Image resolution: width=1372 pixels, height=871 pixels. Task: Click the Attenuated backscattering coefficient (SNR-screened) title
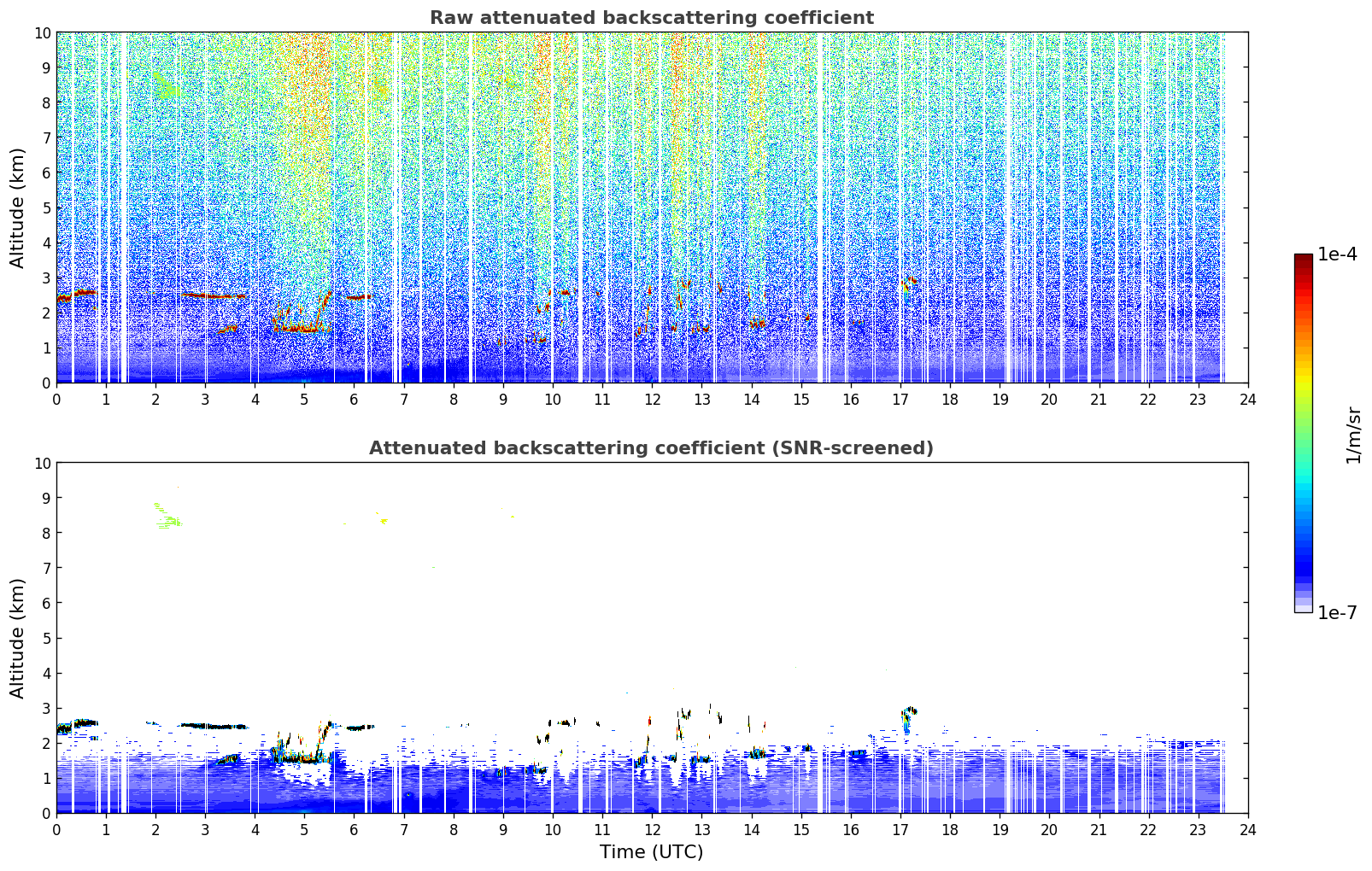tap(651, 448)
